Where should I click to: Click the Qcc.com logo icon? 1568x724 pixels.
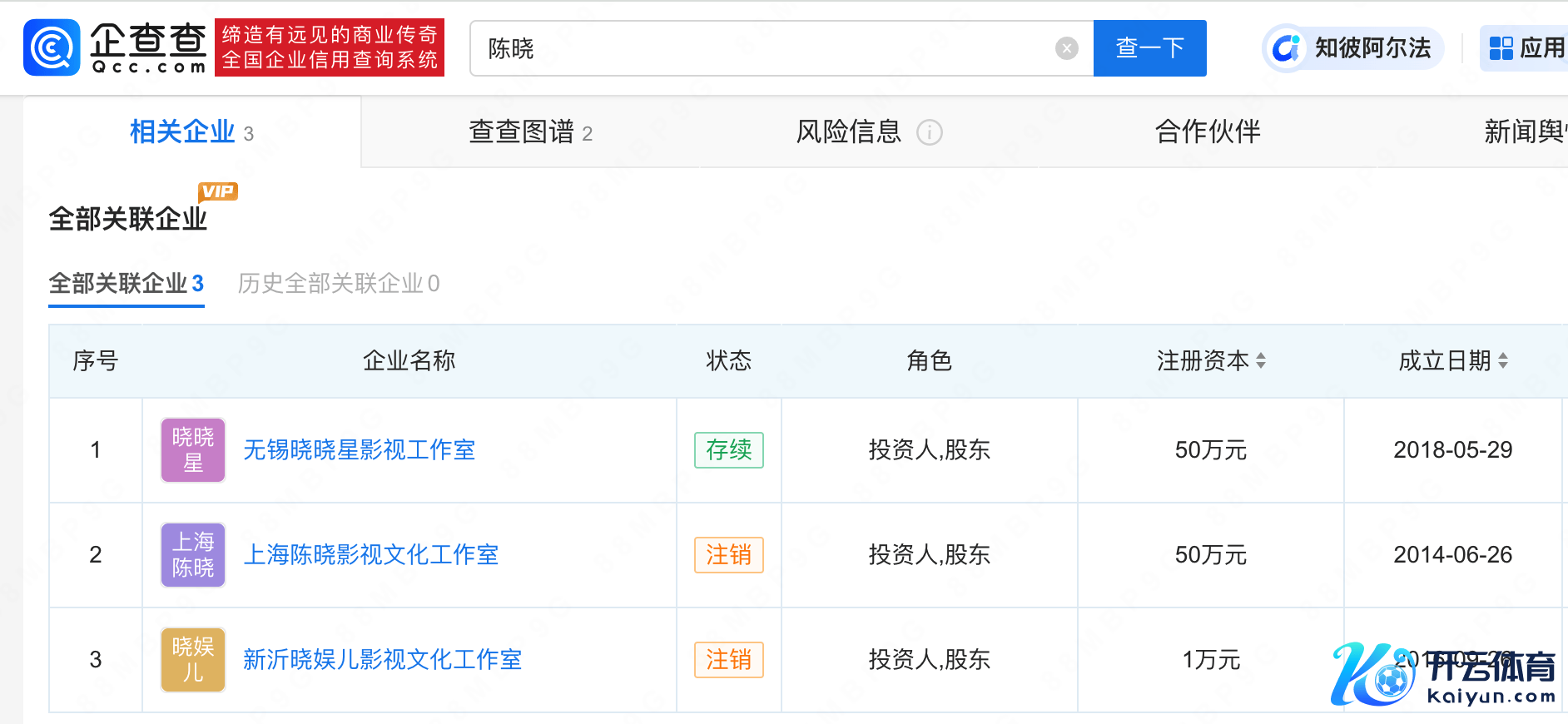[x=52, y=48]
